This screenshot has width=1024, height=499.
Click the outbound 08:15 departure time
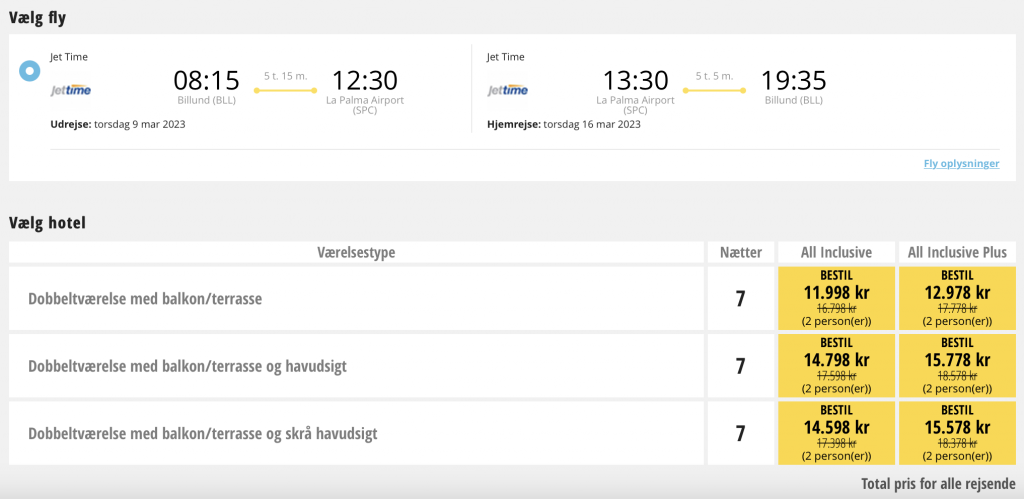206,80
